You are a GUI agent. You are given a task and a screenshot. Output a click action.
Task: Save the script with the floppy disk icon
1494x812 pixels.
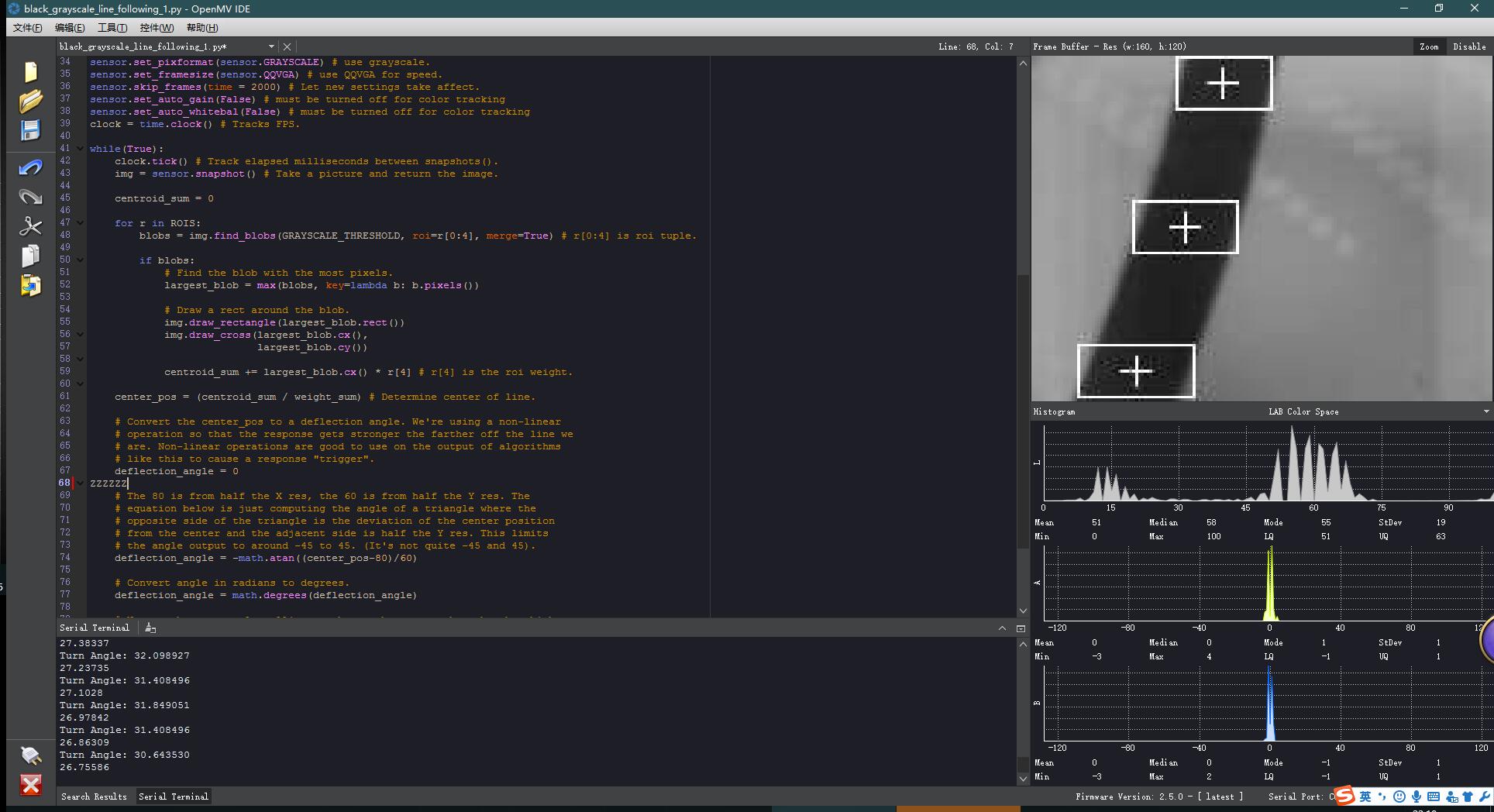[x=30, y=130]
